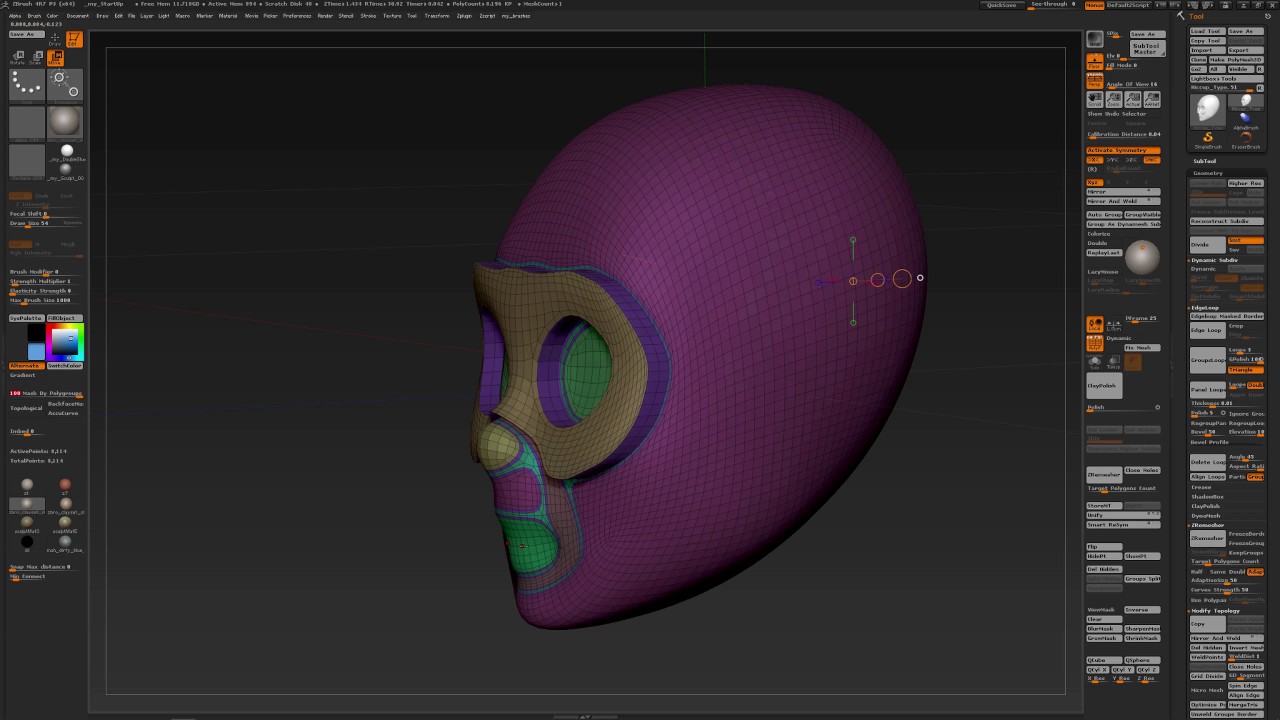Collapse the Modify Topology section
Image resolution: width=1280 pixels, height=720 pixels.
(1215, 611)
